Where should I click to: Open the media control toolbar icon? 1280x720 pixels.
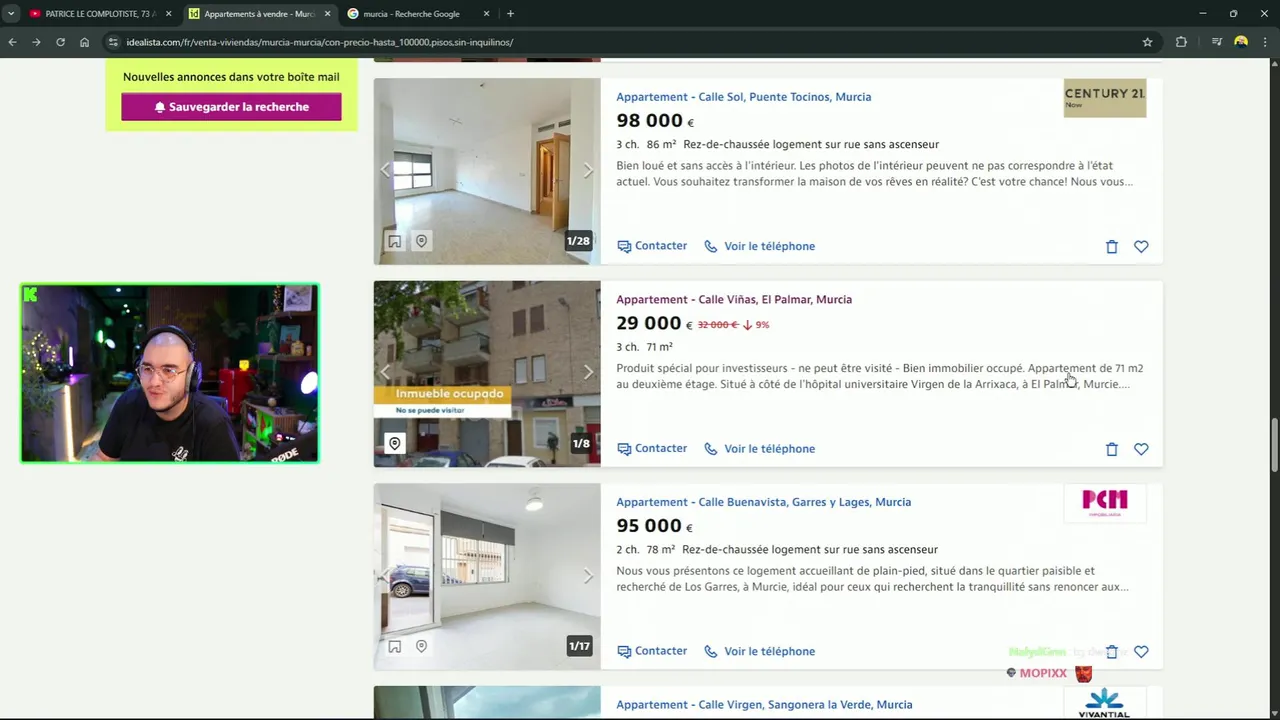pyautogui.click(x=1216, y=42)
